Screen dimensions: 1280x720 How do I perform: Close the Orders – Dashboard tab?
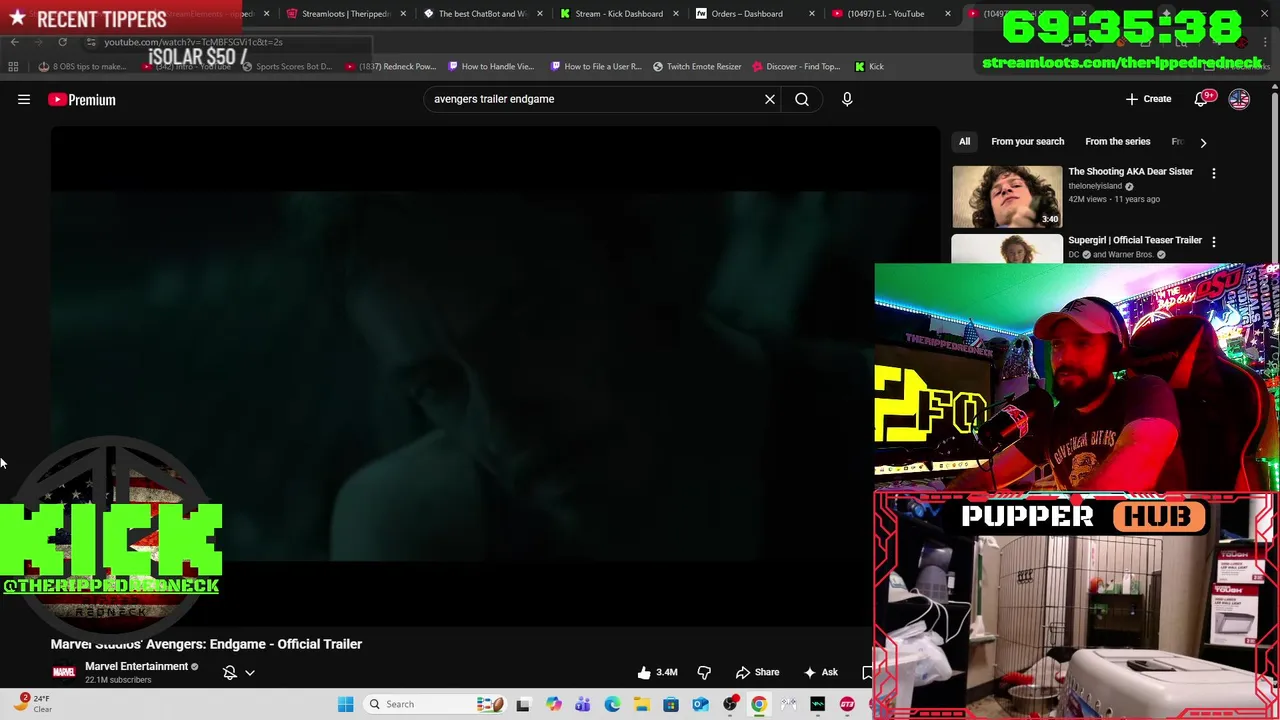click(x=812, y=14)
